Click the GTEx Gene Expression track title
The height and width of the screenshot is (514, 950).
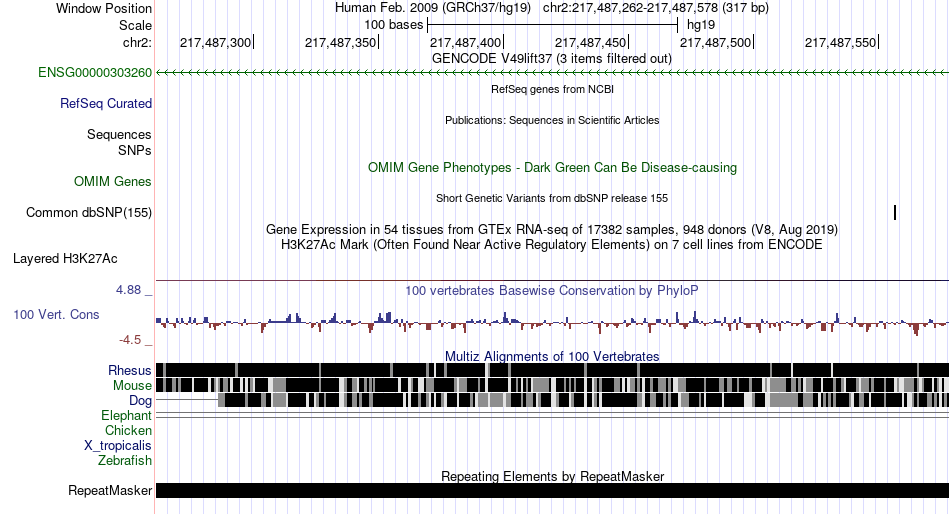pos(552,230)
